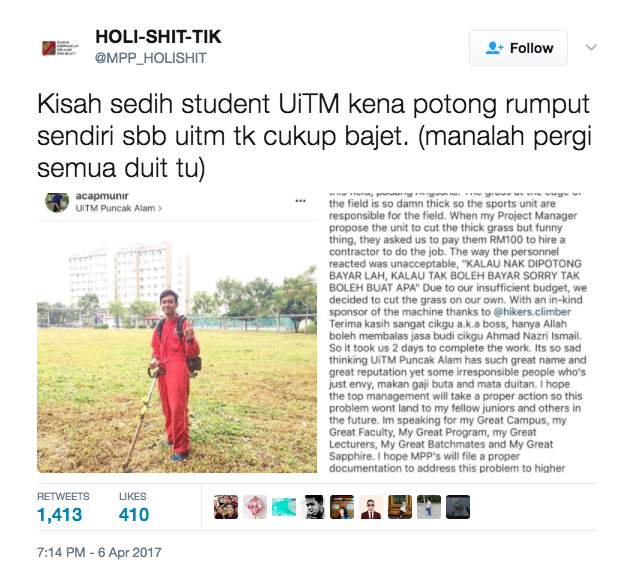View the photo of student in red coverall
The image size is (634, 562).
point(177,347)
